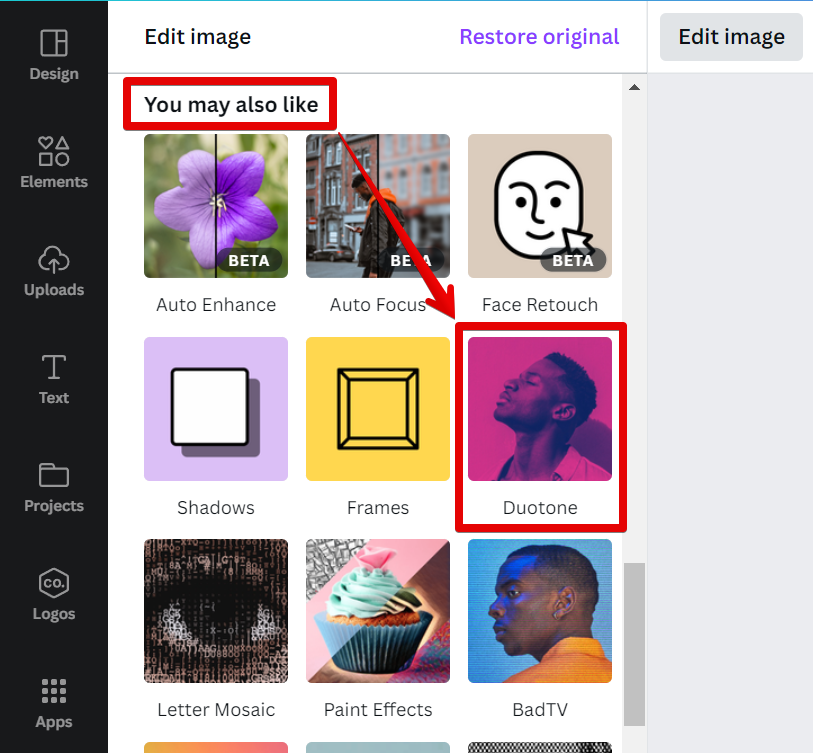The image size is (813, 753).
Task: Open the Uploads sidebar panel
Action: [54, 270]
